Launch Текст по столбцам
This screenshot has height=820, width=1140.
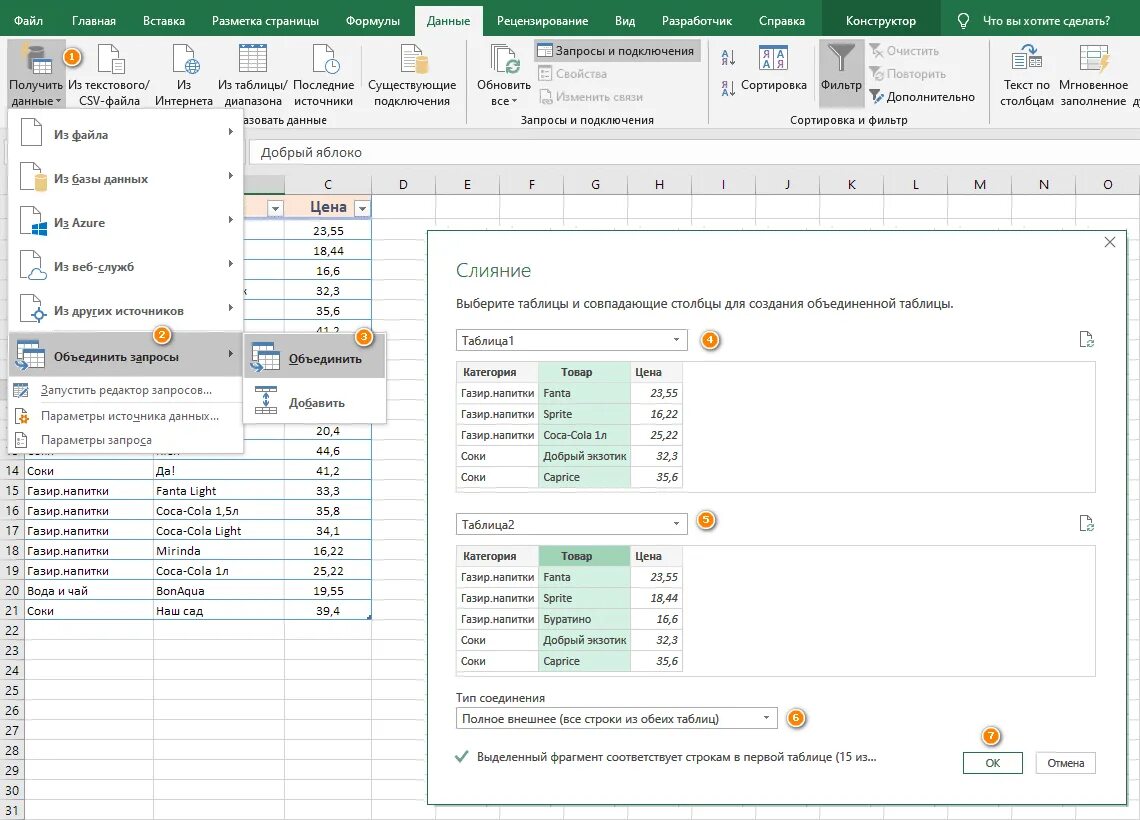(x=1027, y=74)
